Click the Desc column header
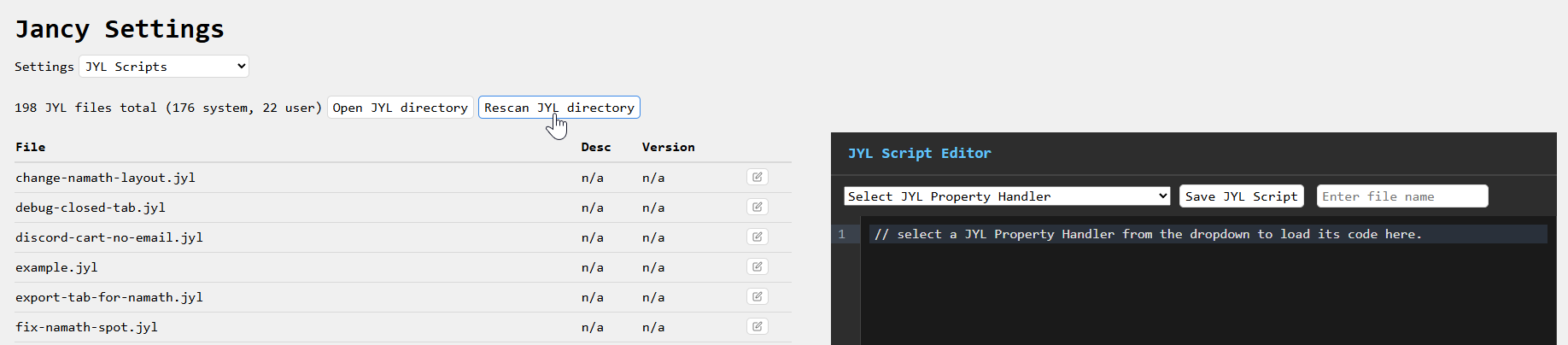The image size is (1568, 345). [x=596, y=147]
